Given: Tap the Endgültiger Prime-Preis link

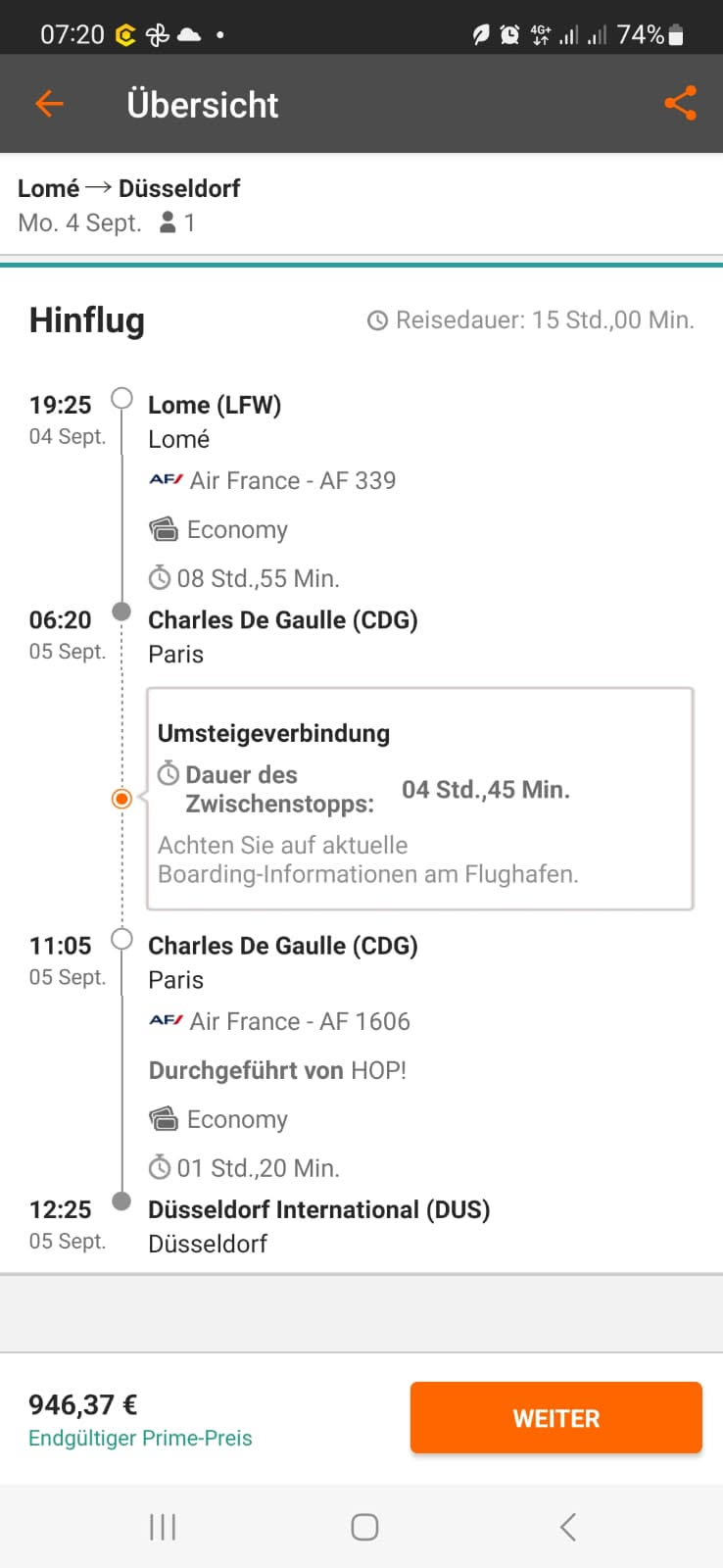Looking at the screenshot, I should click(x=140, y=1438).
